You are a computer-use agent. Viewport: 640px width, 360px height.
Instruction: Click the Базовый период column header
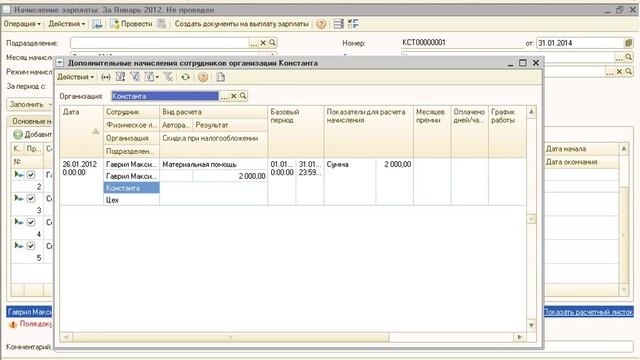click(296, 131)
